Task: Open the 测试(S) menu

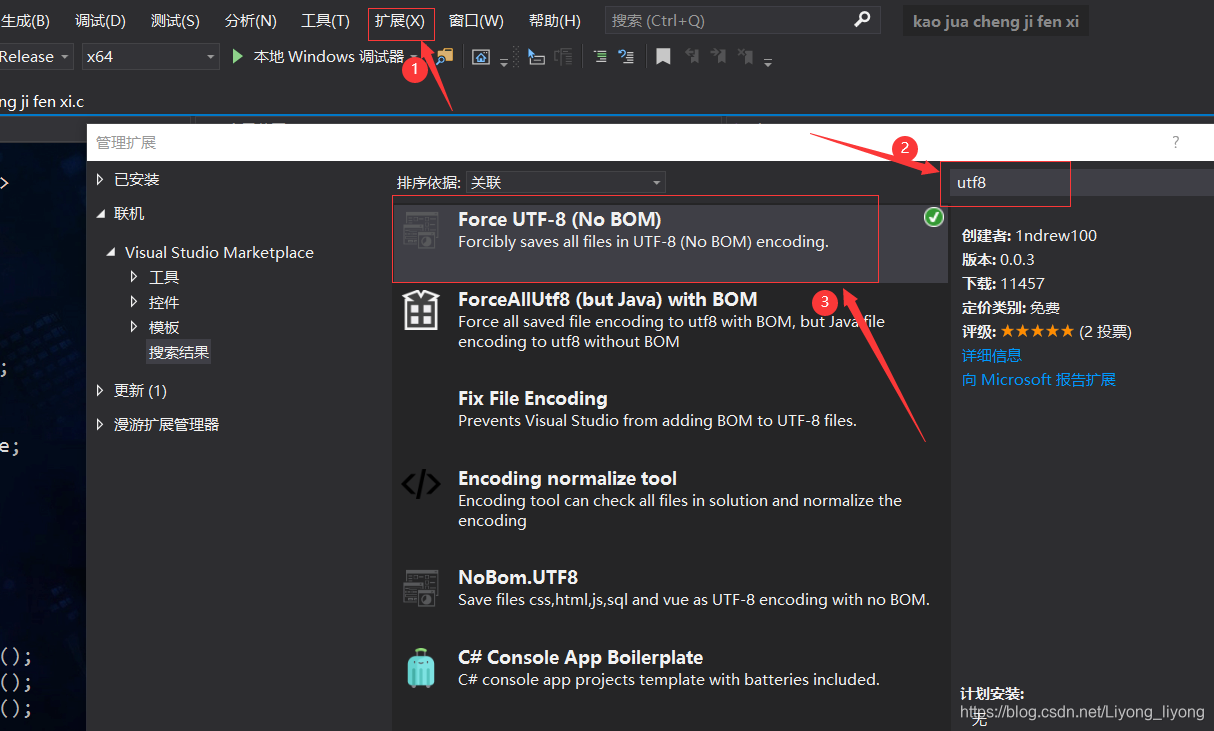Action: (175, 21)
